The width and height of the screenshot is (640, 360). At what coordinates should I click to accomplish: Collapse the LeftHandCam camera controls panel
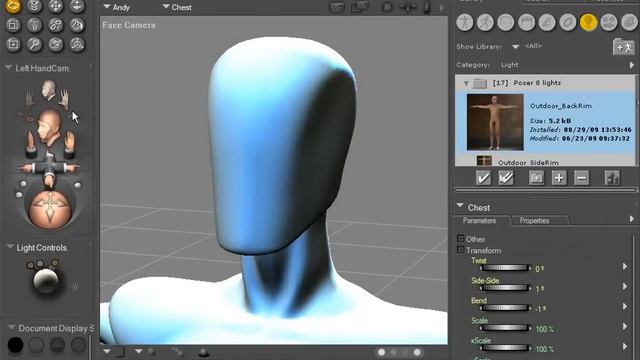[x=8, y=68]
